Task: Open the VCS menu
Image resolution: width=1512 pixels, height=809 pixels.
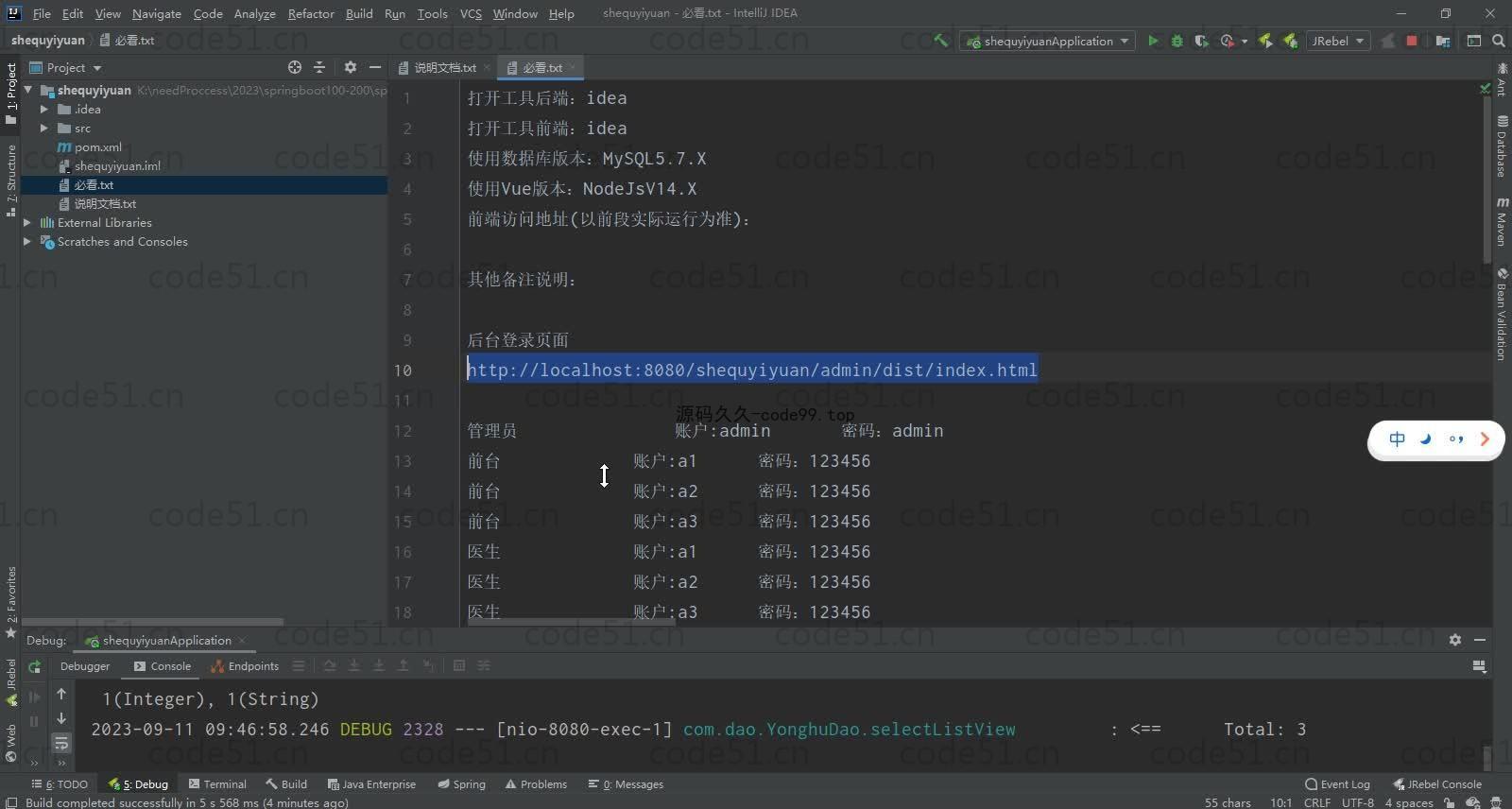Action: 471,13
